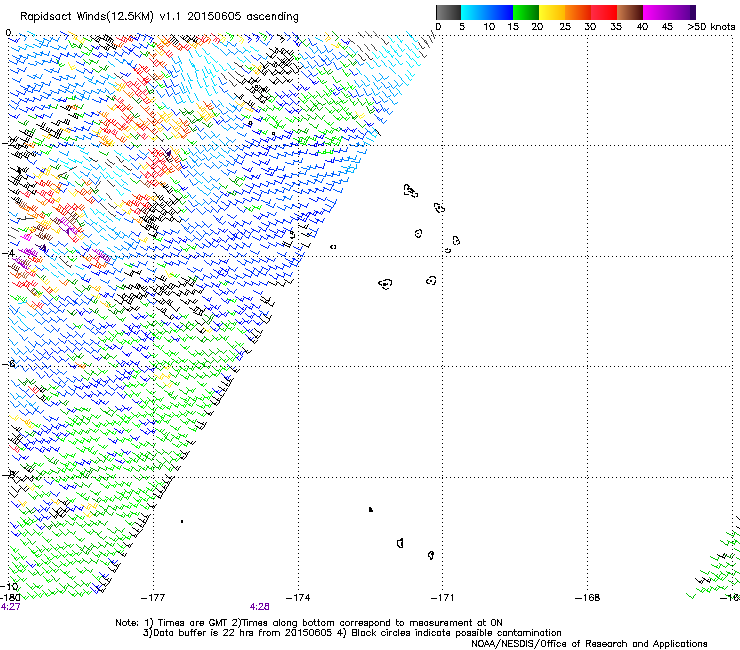Click the -168 longitude axis label

(588, 598)
